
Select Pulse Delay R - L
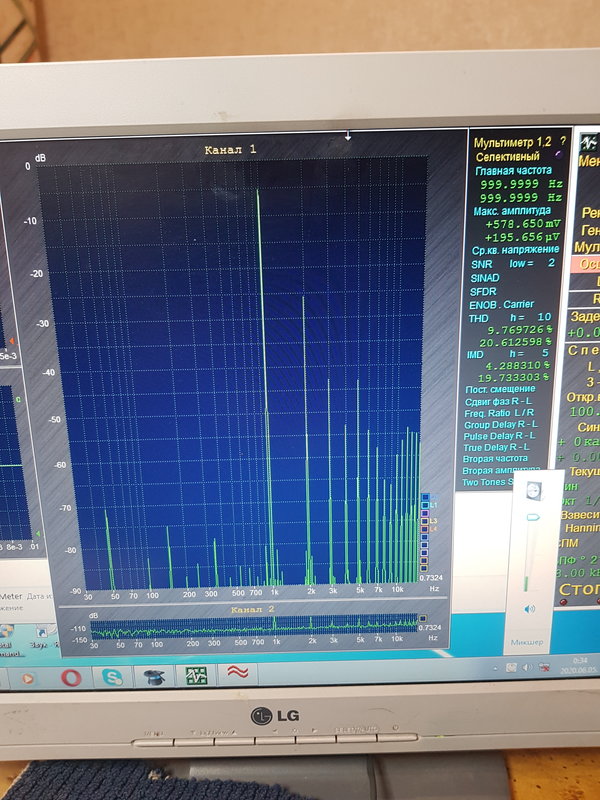499,436
